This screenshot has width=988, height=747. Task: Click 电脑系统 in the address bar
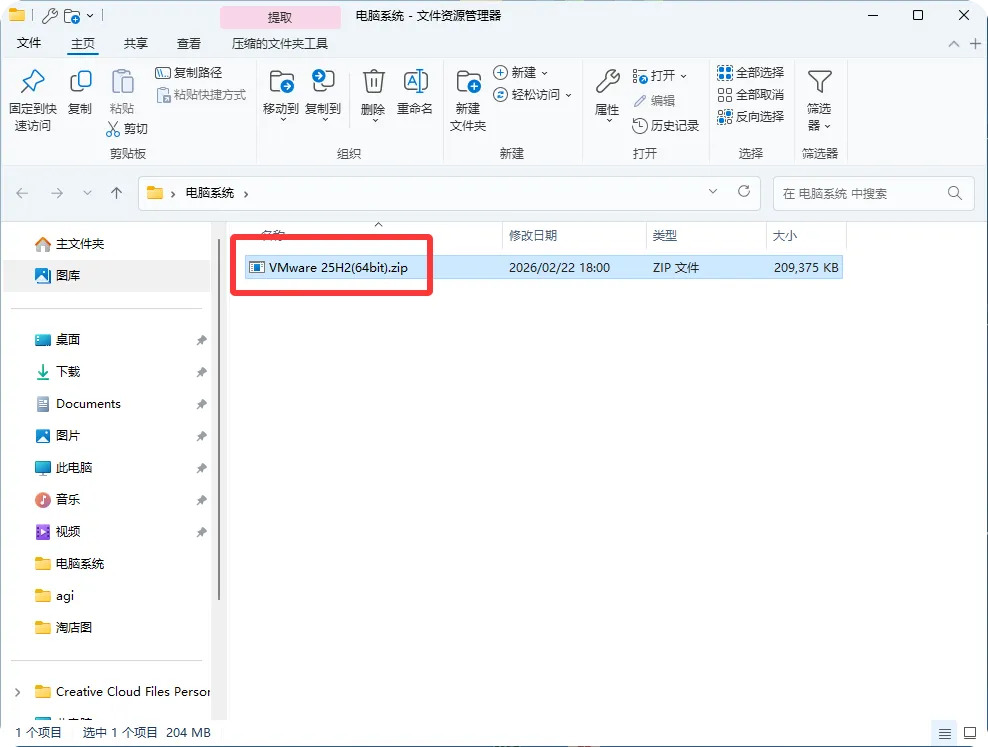pyautogui.click(x=209, y=193)
